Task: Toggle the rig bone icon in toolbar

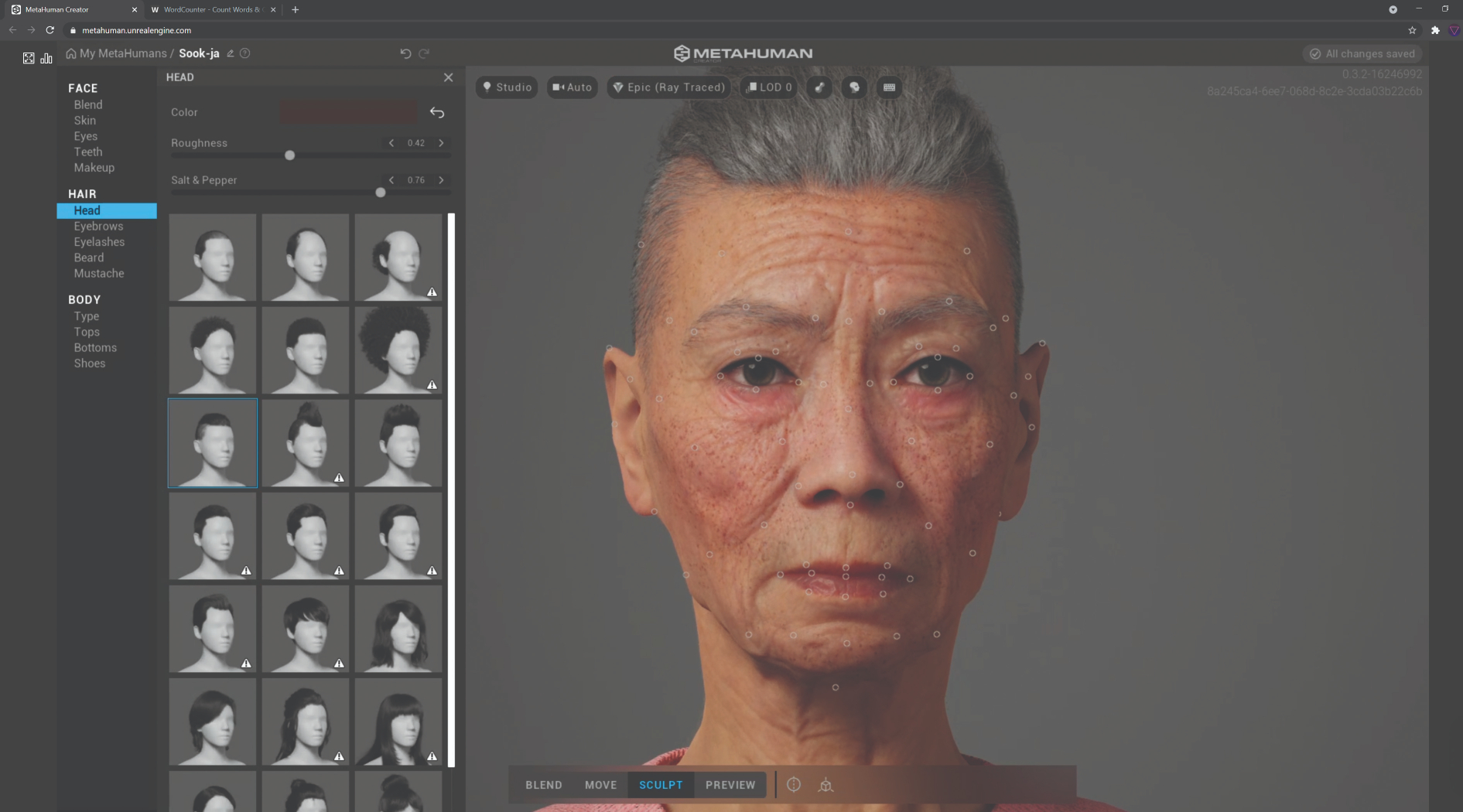Action: [819, 87]
